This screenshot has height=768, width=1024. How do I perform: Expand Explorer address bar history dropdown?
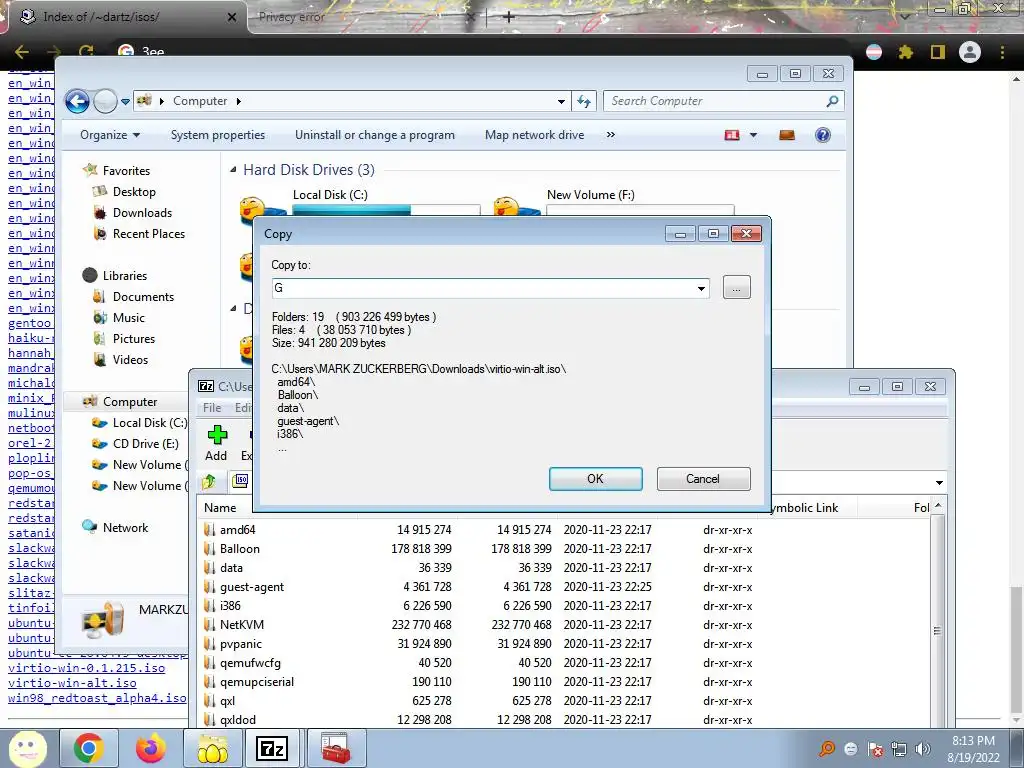(x=561, y=101)
